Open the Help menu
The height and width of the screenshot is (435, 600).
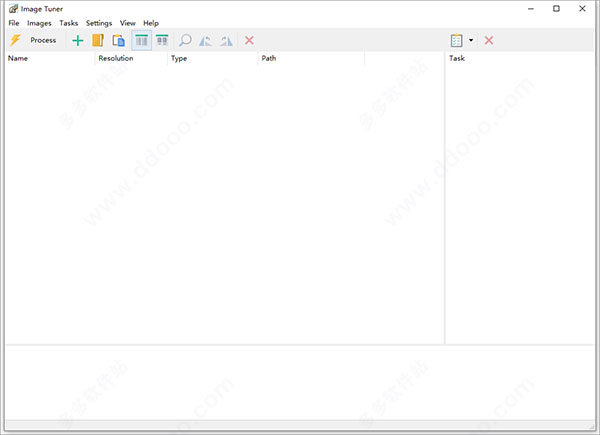[x=151, y=23]
